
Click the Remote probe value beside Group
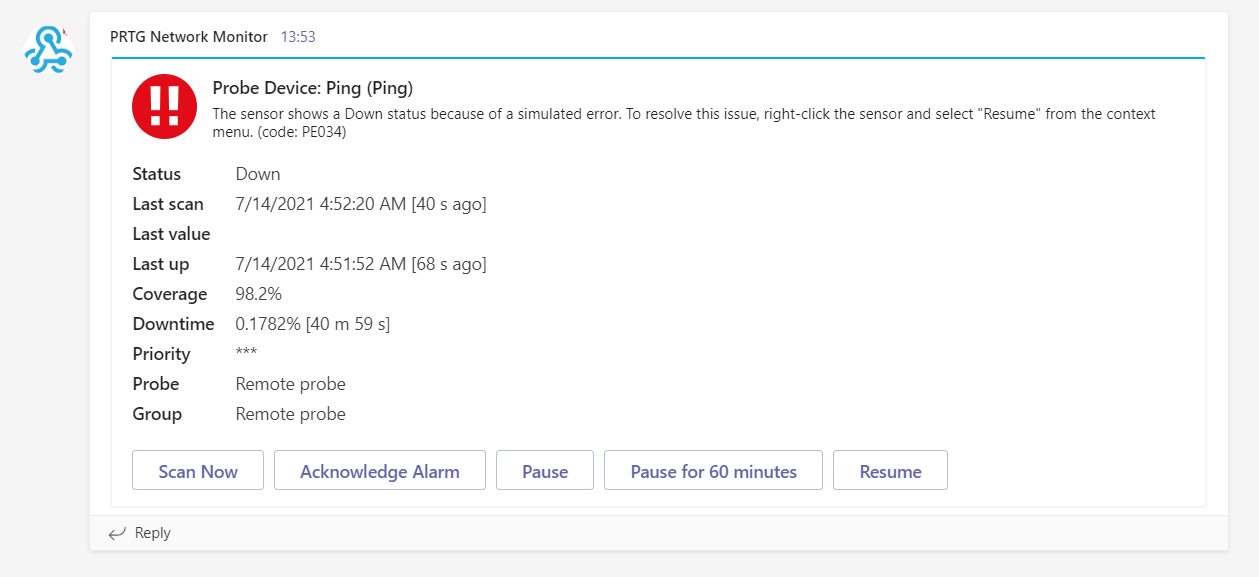click(x=291, y=414)
